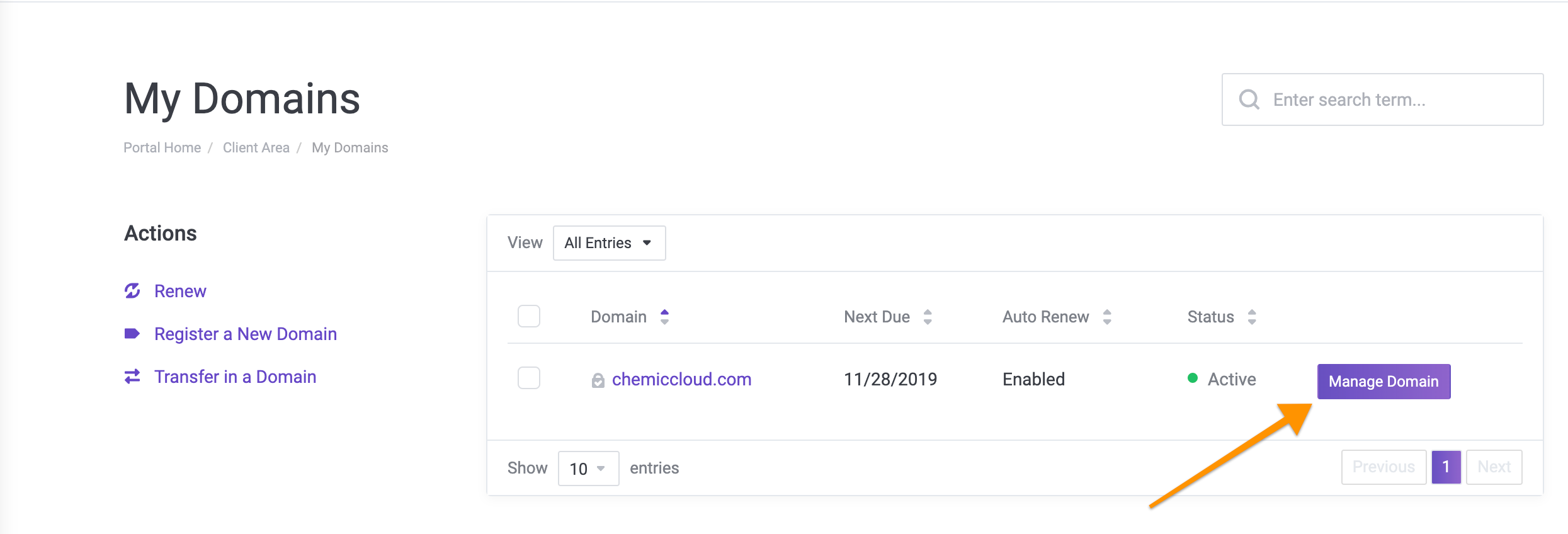Click My Domains breadcrumb

pyautogui.click(x=349, y=147)
